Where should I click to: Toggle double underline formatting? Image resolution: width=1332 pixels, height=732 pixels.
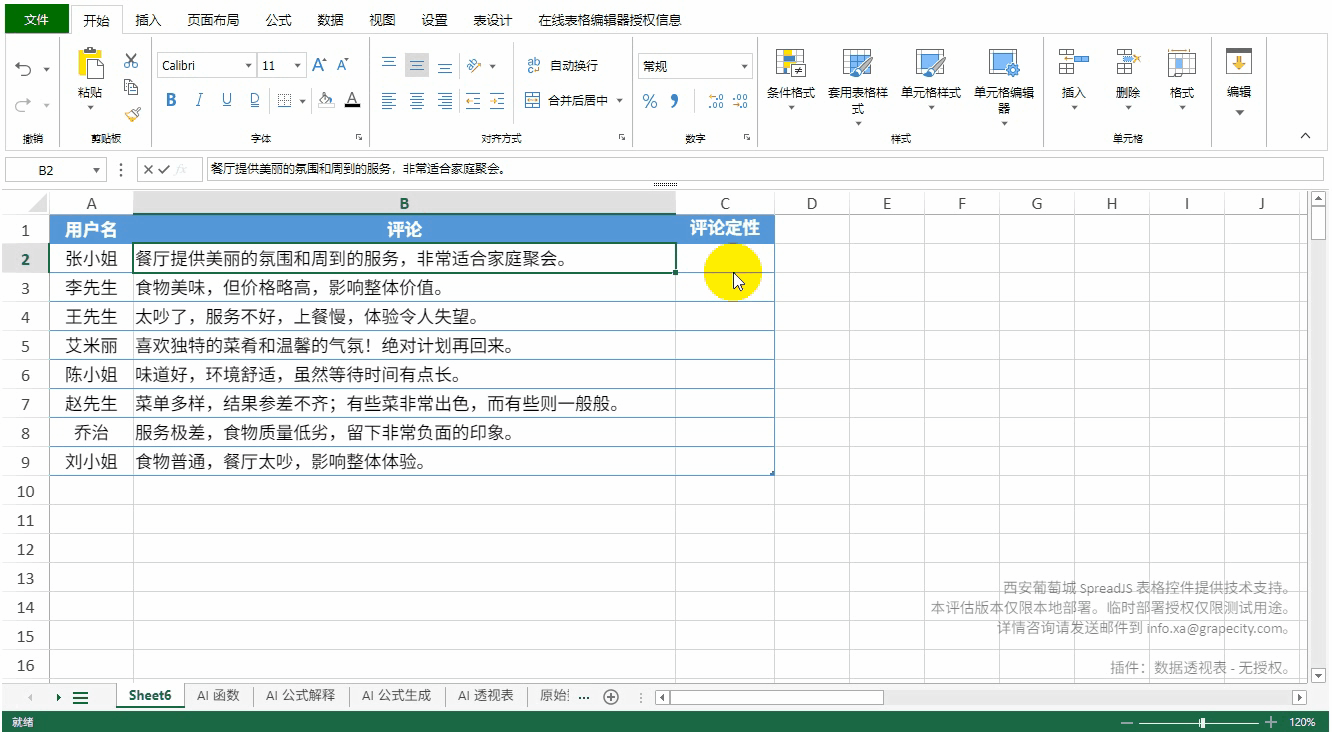tap(255, 100)
